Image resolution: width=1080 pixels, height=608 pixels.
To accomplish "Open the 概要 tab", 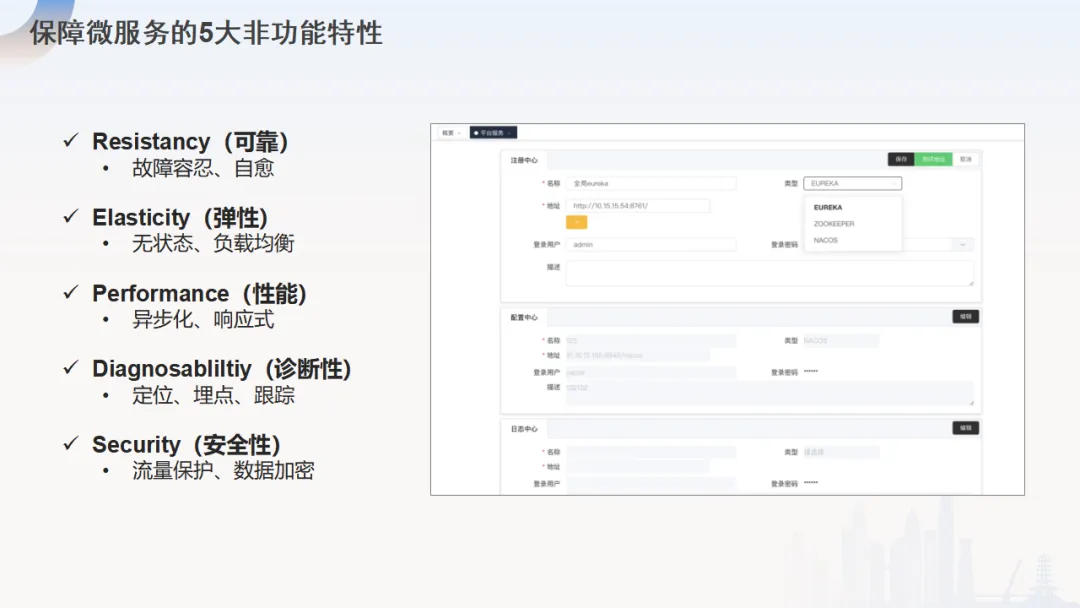I will point(451,133).
